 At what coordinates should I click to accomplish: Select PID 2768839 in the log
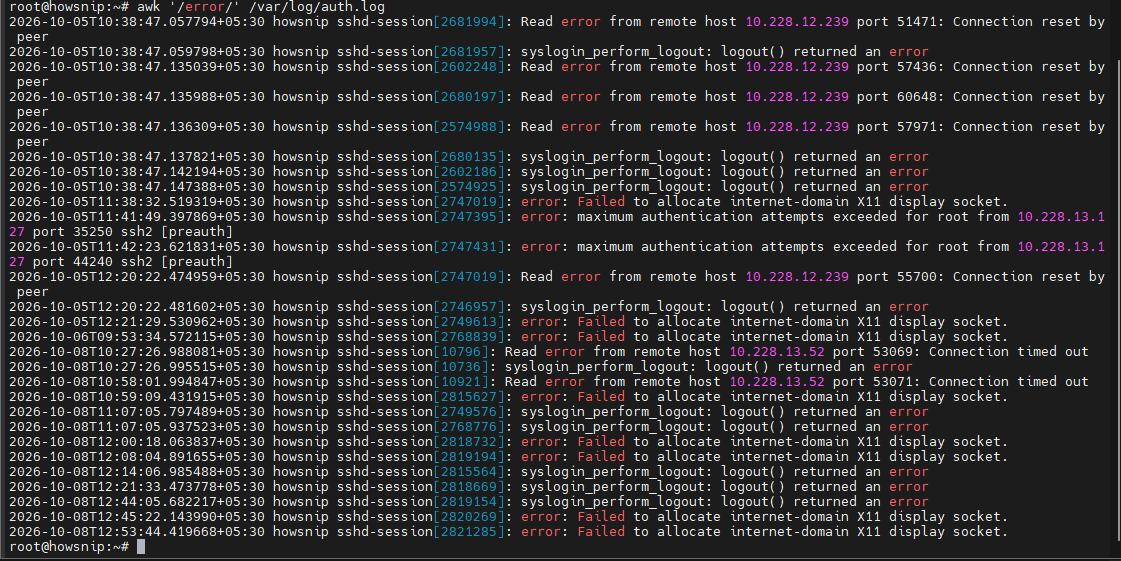(469, 337)
